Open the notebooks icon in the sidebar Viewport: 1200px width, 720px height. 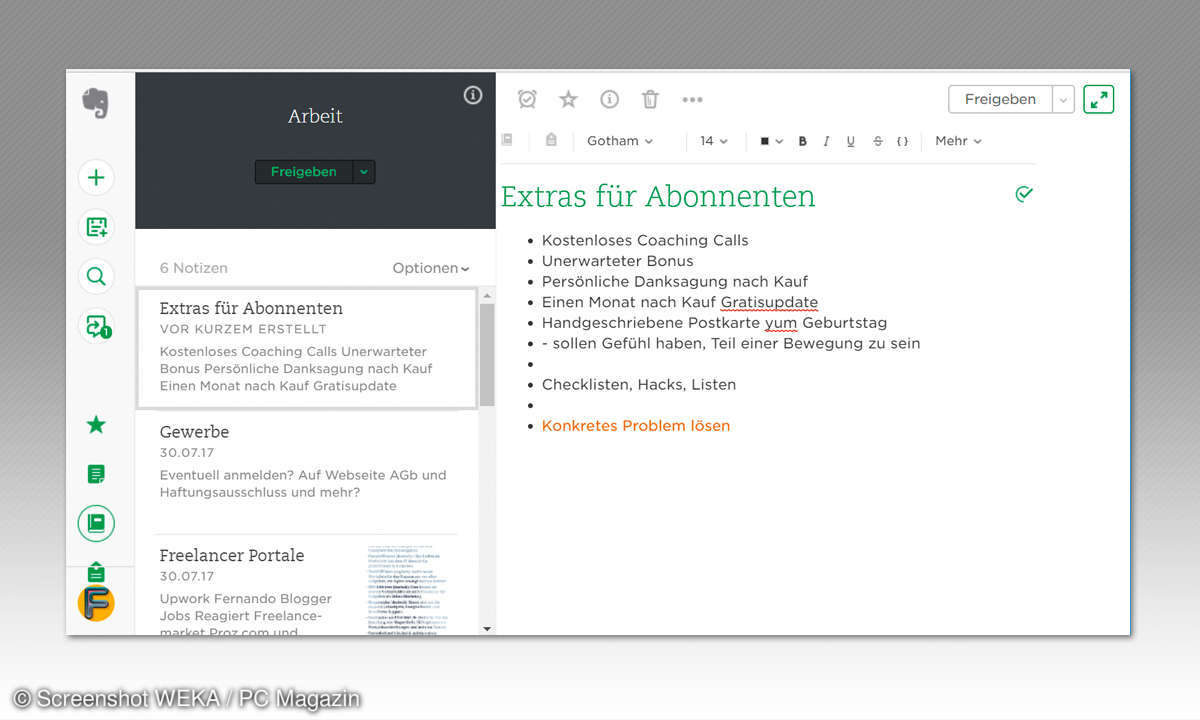(x=96, y=523)
